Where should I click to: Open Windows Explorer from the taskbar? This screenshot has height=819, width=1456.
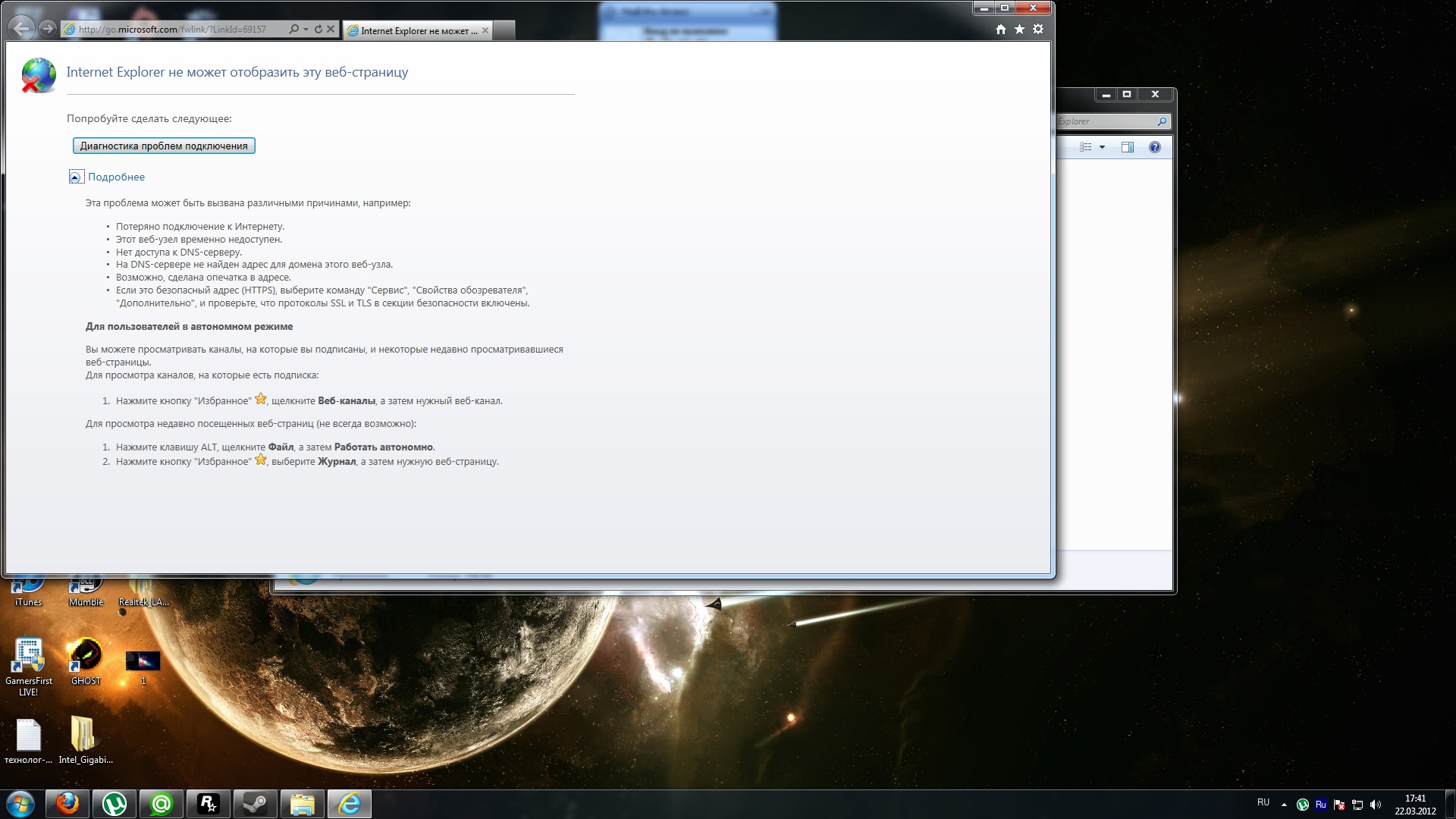(x=303, y=804)
